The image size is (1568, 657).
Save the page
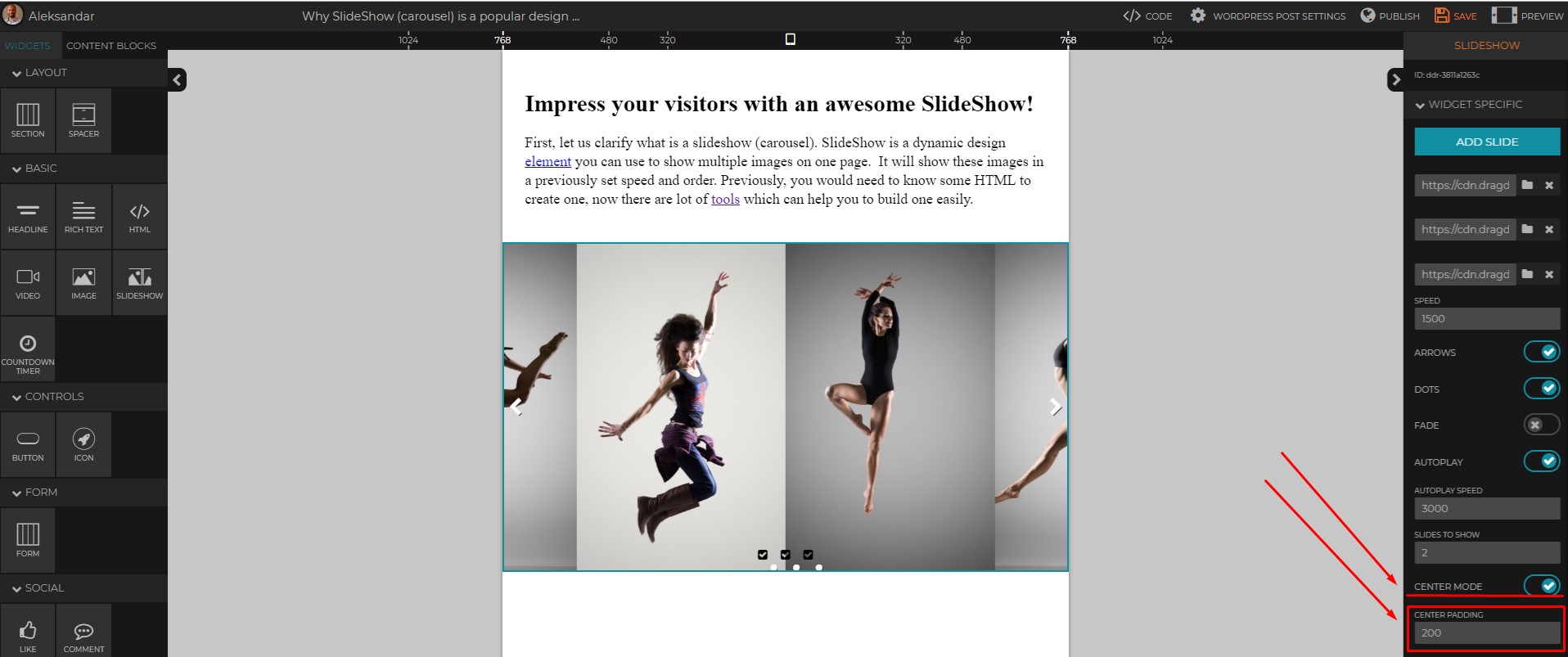1456,16
